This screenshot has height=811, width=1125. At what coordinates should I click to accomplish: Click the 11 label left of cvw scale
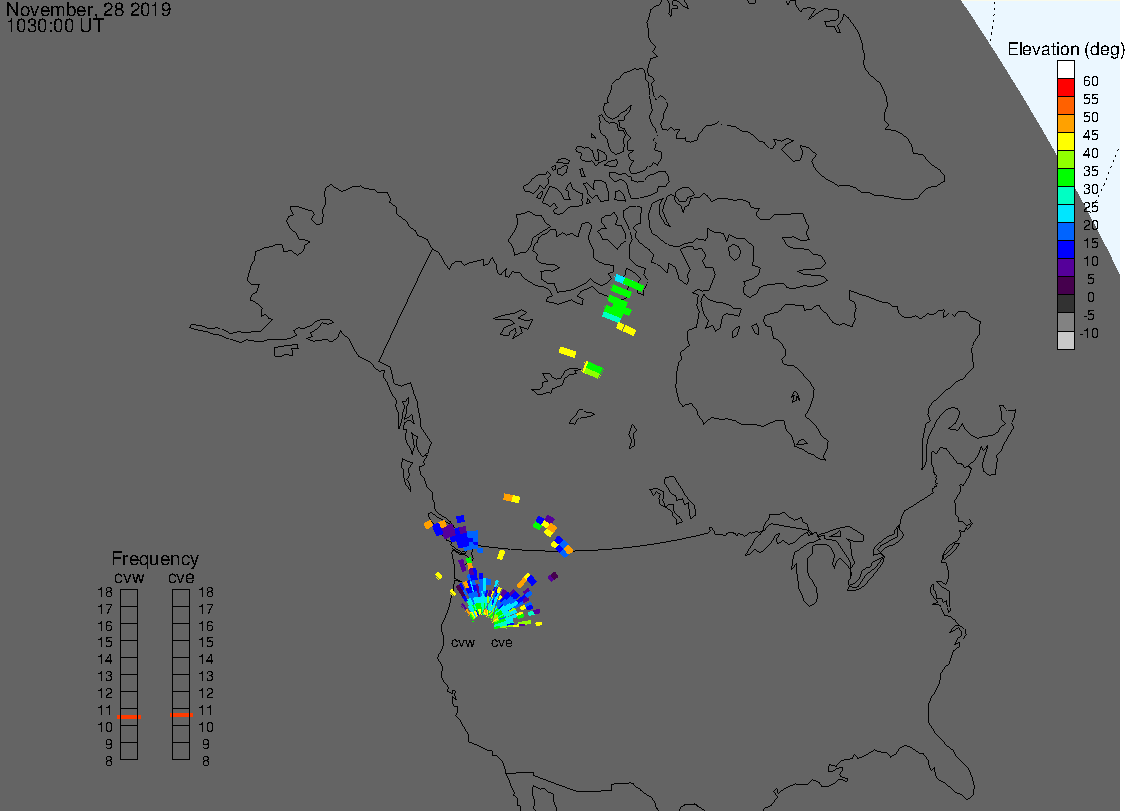coord(105,711)
